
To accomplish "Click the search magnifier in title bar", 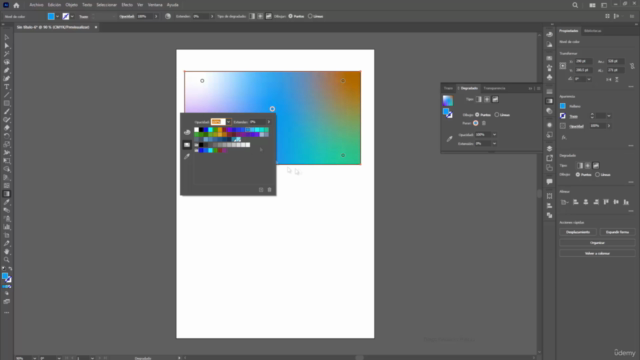I will coord(575,5).
